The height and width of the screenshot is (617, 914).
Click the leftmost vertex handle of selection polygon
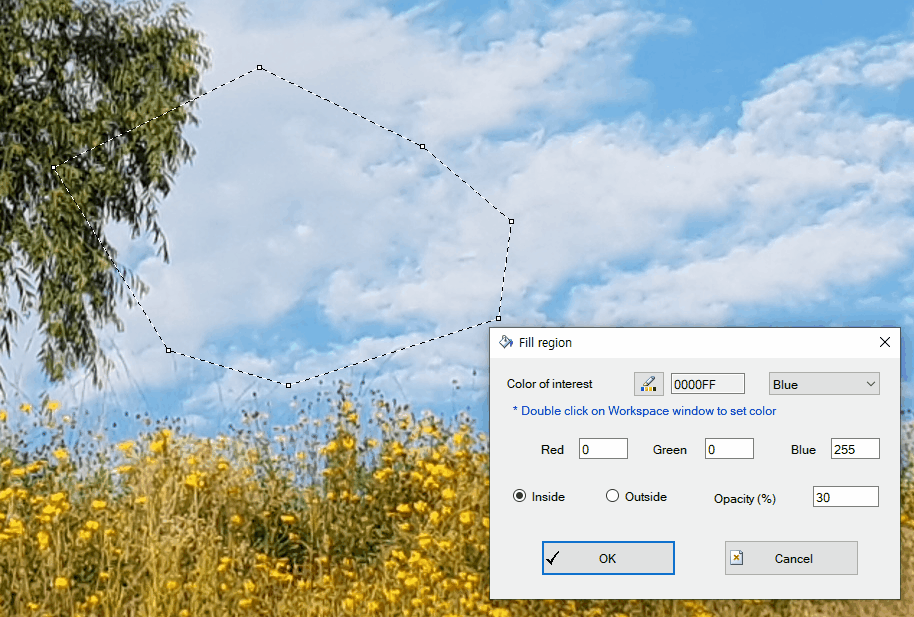54,168
